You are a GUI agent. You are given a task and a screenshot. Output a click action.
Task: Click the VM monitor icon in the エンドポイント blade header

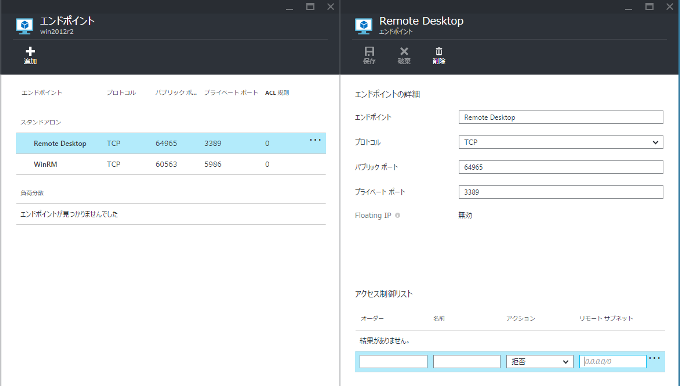point(24,26)
